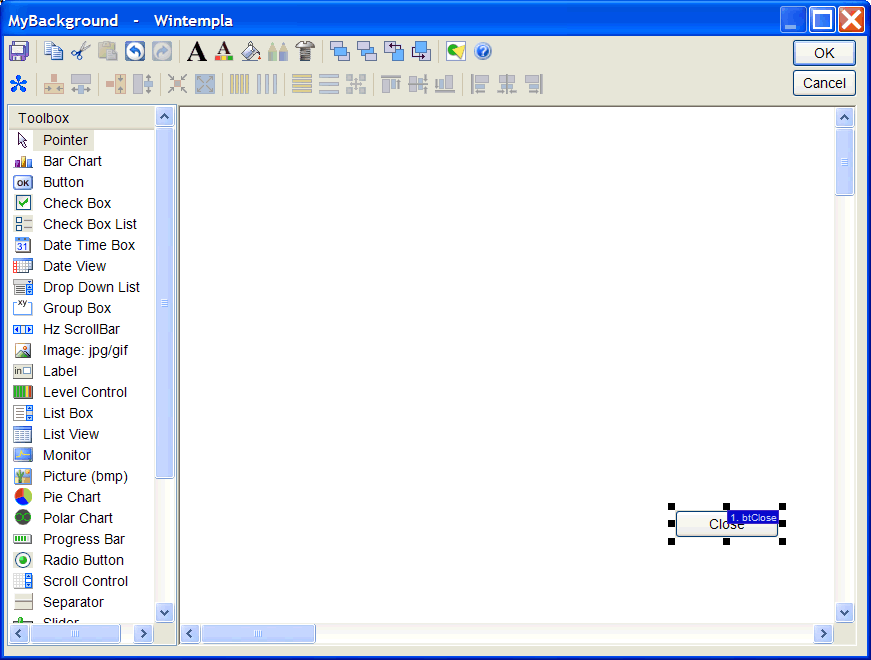This screenshot has height=660, width=871.
Task: Confirm with the OK button
Action: click(x=824, y=53)
